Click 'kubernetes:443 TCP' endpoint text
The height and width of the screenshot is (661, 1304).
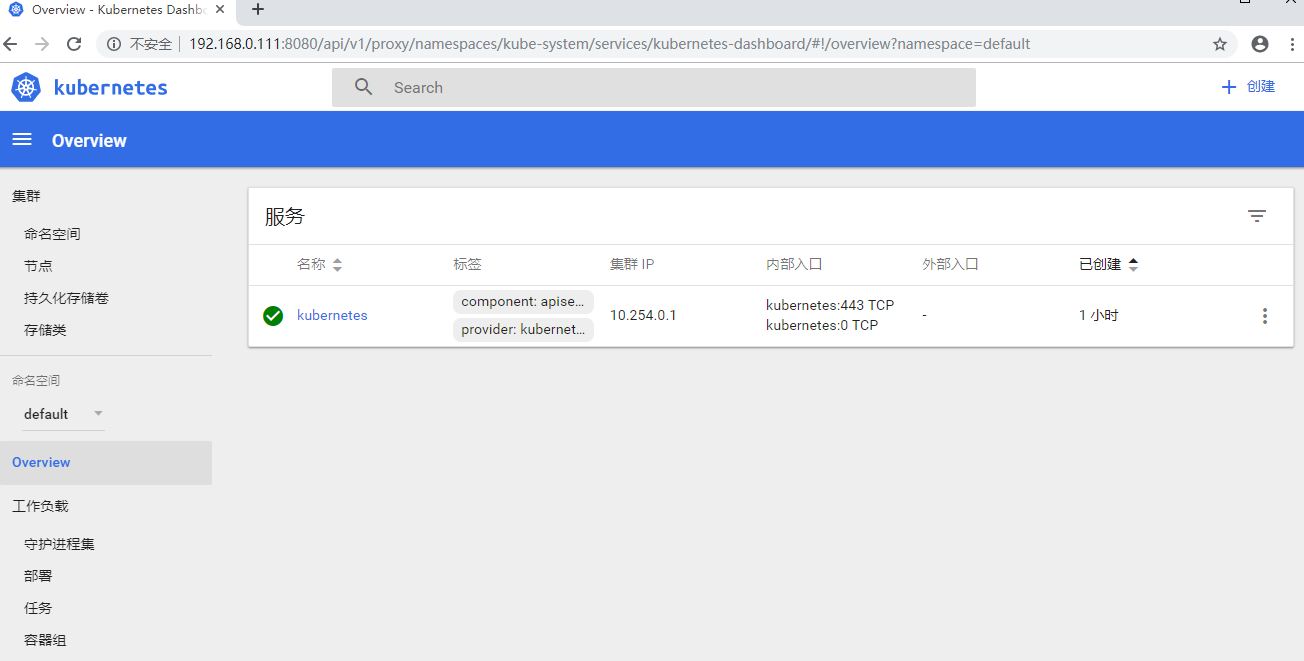(x=830, y=306)
